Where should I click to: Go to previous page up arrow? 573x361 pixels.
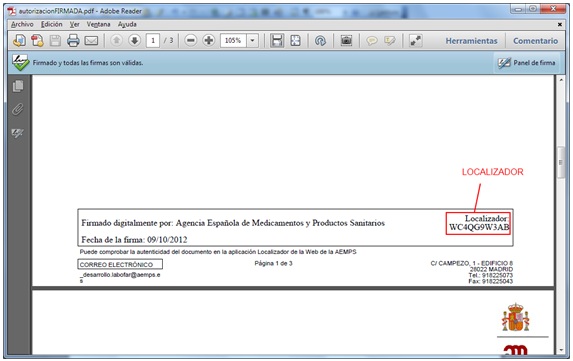tap(117, 40)
